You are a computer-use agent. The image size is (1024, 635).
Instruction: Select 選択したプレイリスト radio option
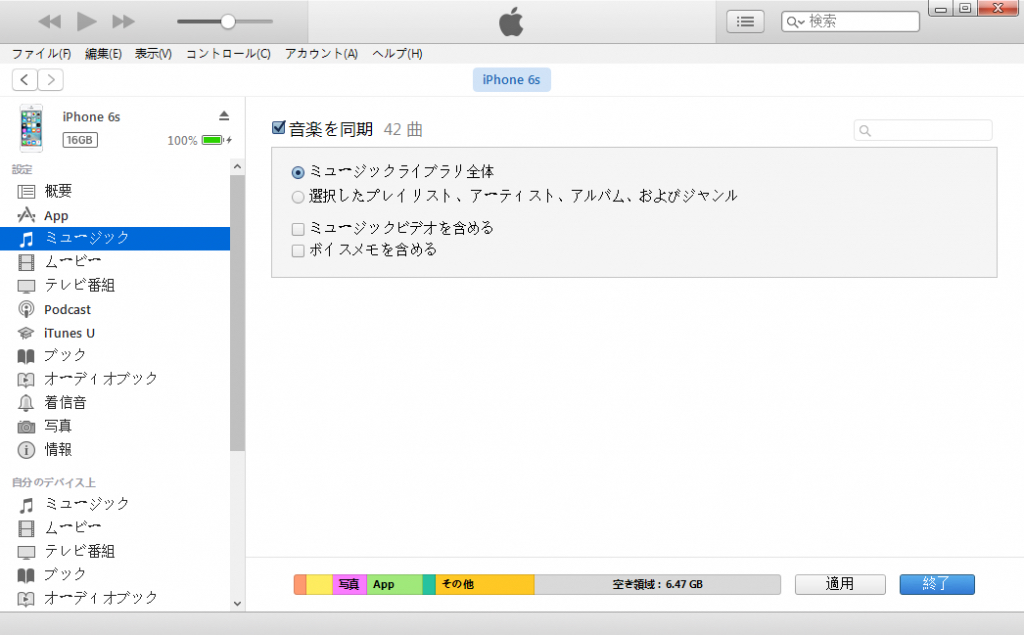pos(298,197)
